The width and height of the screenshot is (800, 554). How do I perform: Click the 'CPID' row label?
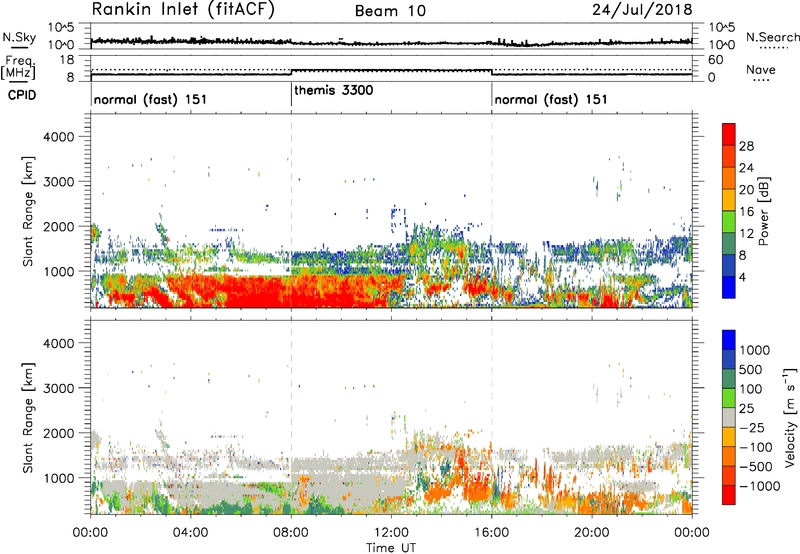pyautogui.click(x=22, y=95)
